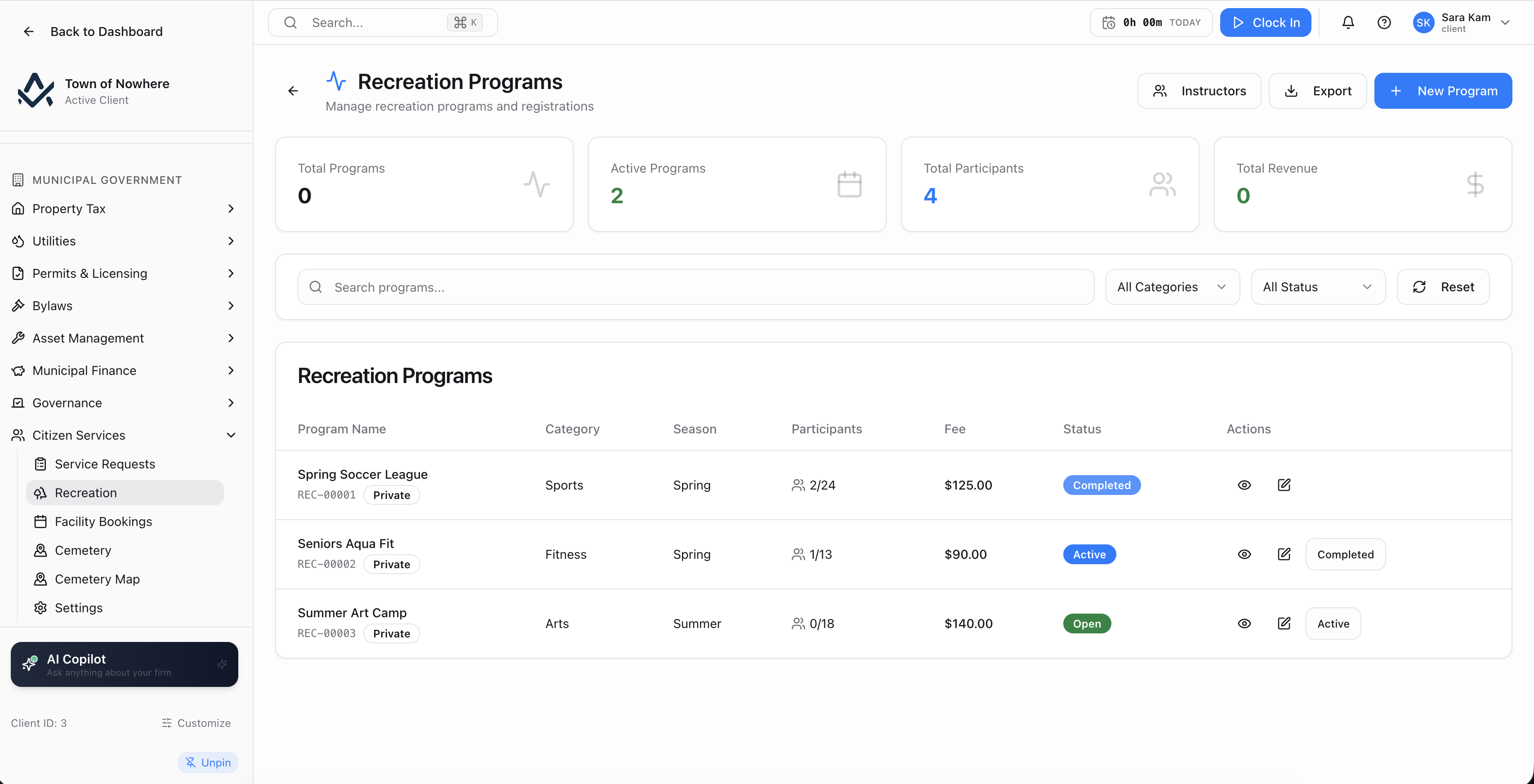The height and width of the screenshot is (784, 1534).
Task: Click the SK user avatar
Action: (x=1423, y=22)
